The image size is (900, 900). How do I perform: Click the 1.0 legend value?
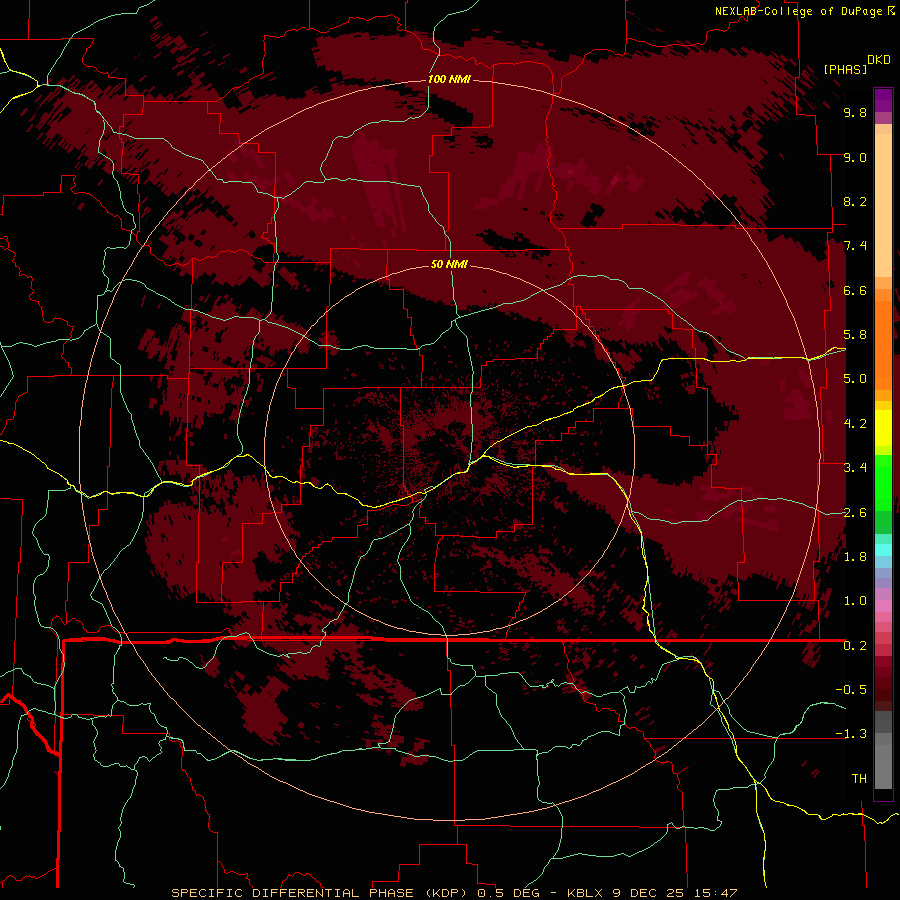(x=855, y=601)
